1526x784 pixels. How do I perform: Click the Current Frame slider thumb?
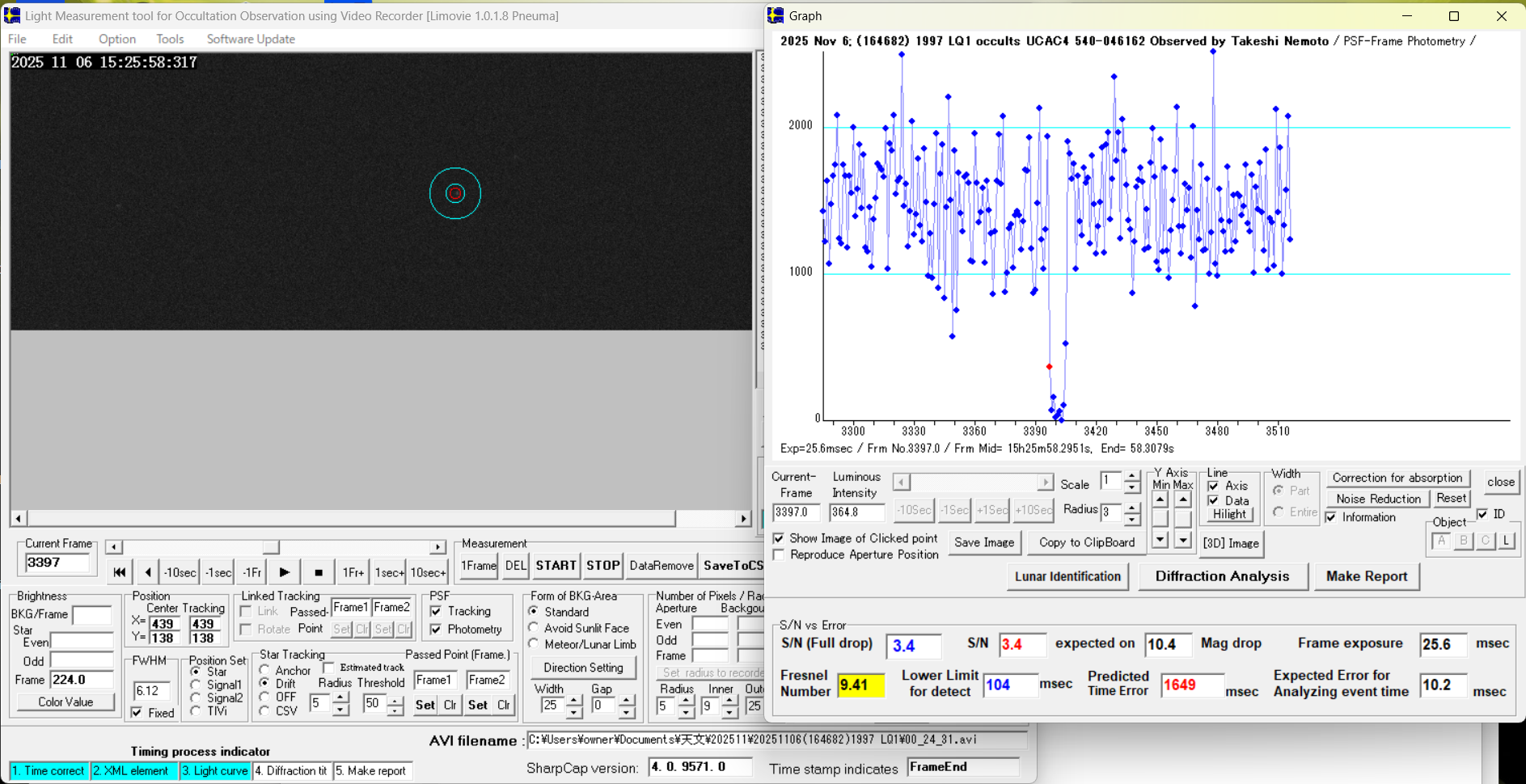pyautogui.click(x=270, y=547)
